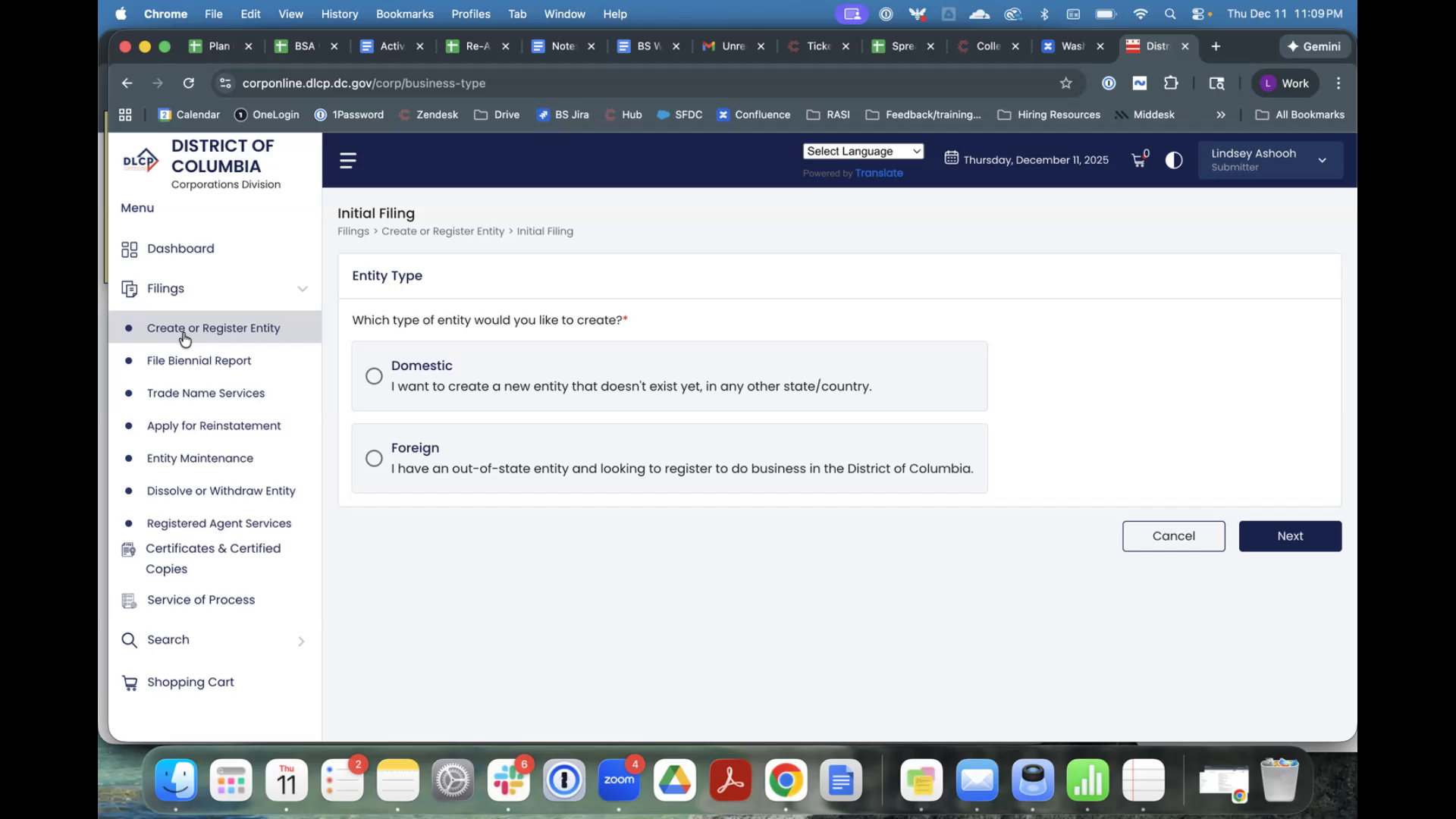
Task: Toggle the dark mode contrast icon
Action: pos(1173,160)
